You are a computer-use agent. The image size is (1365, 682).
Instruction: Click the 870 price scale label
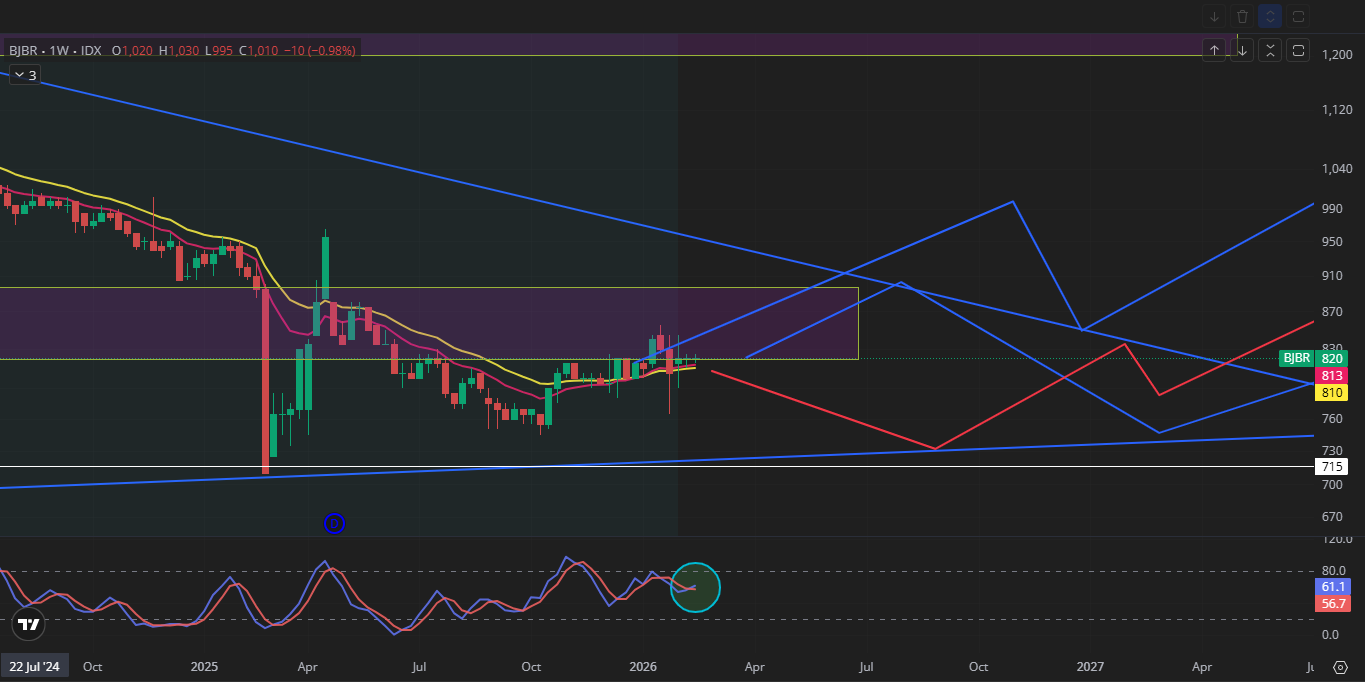pyautogui.click(x=1332, y=313)
